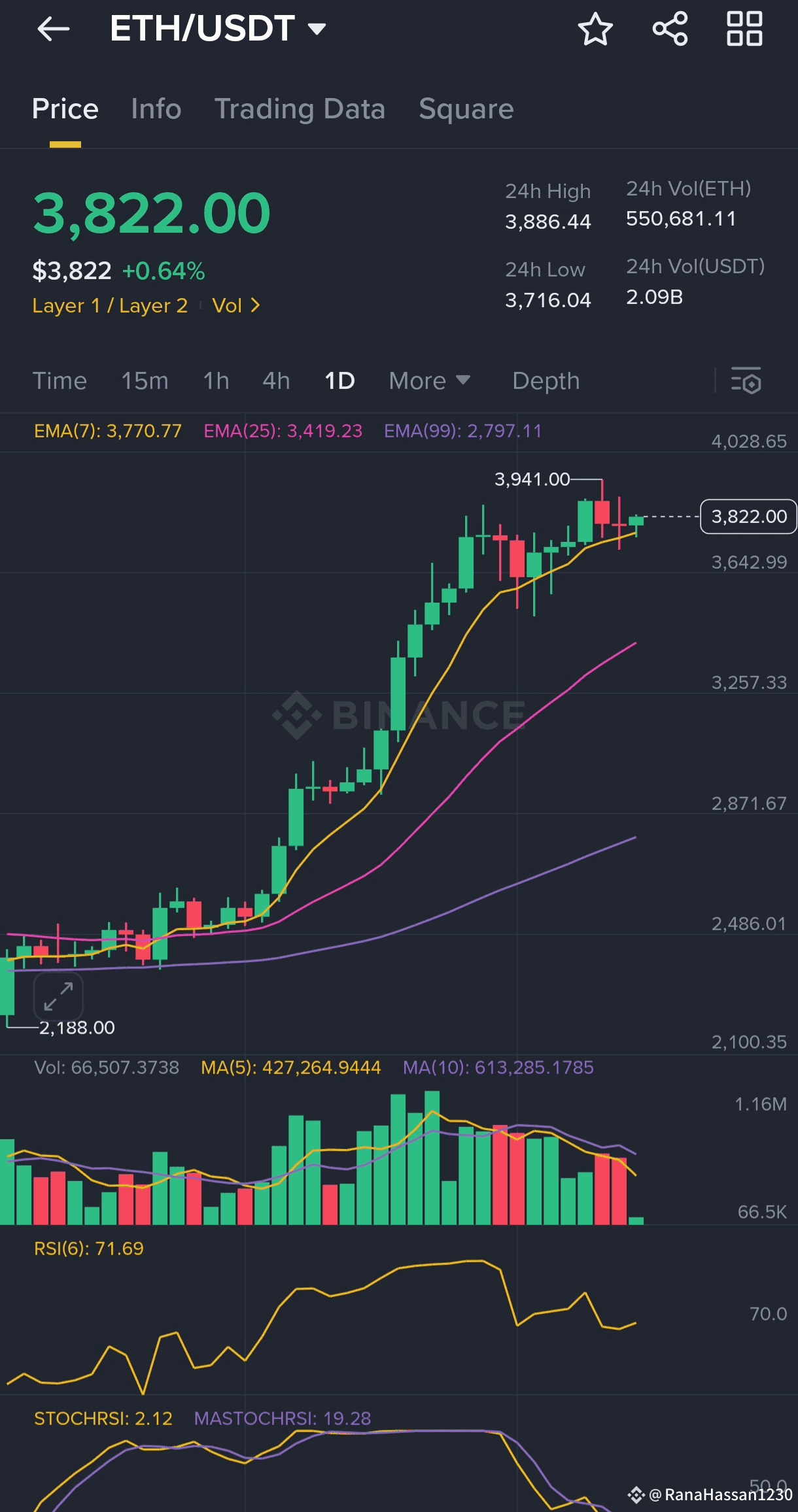This screenshot has width=798, height=1512.
Task: Switch to the Info tab
Action: (156, 109)
